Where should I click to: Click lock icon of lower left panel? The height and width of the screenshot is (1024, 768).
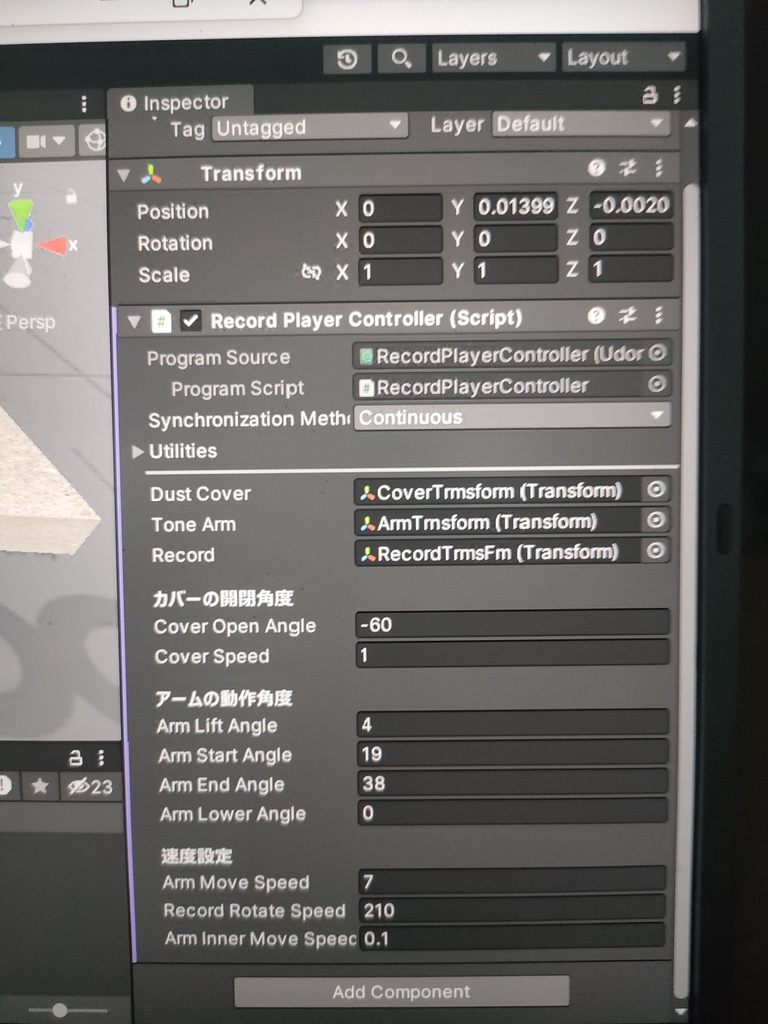pos(76,758)
